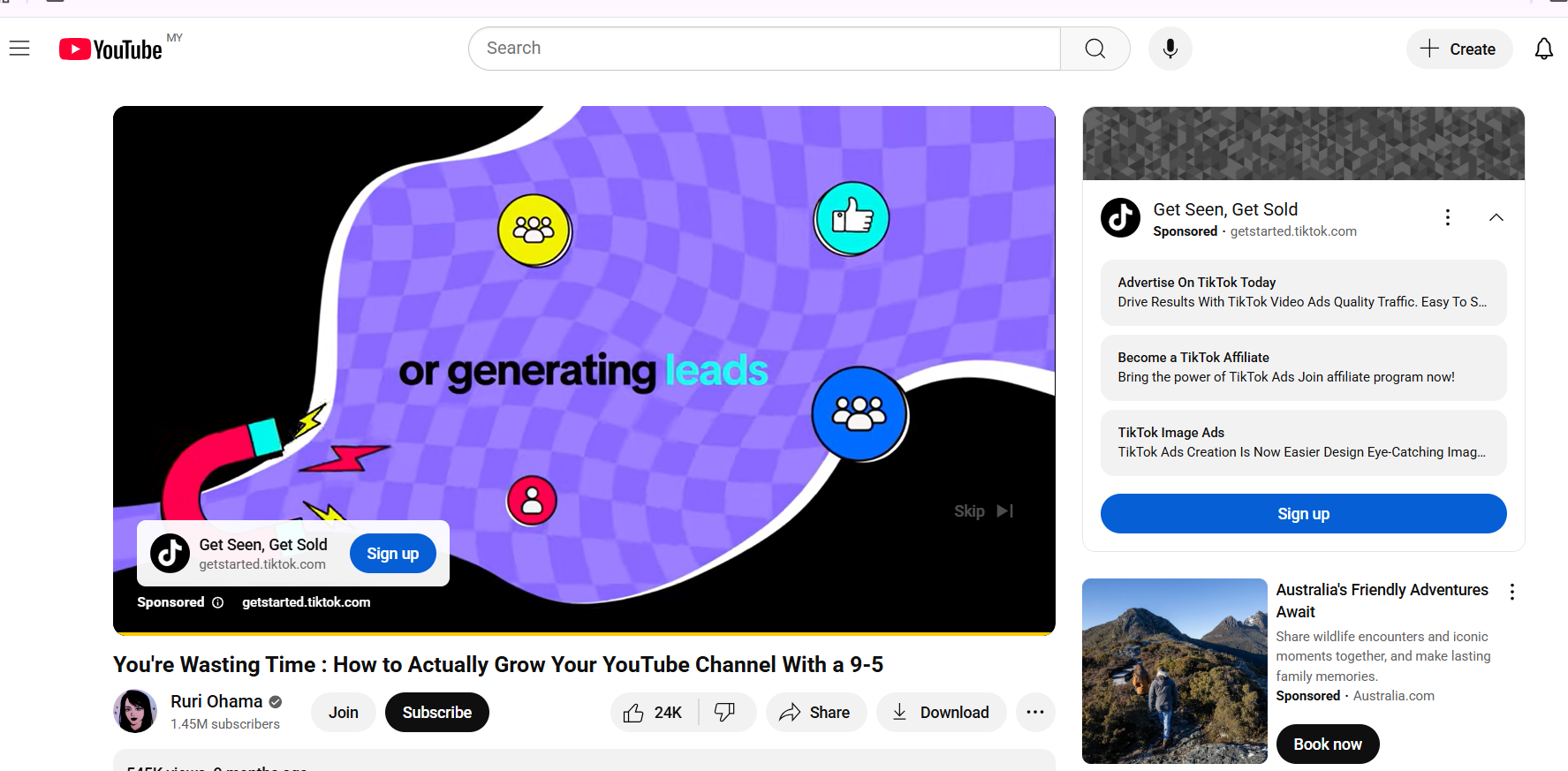Click the Sponsored info icon on video ad

pos(218,602)
